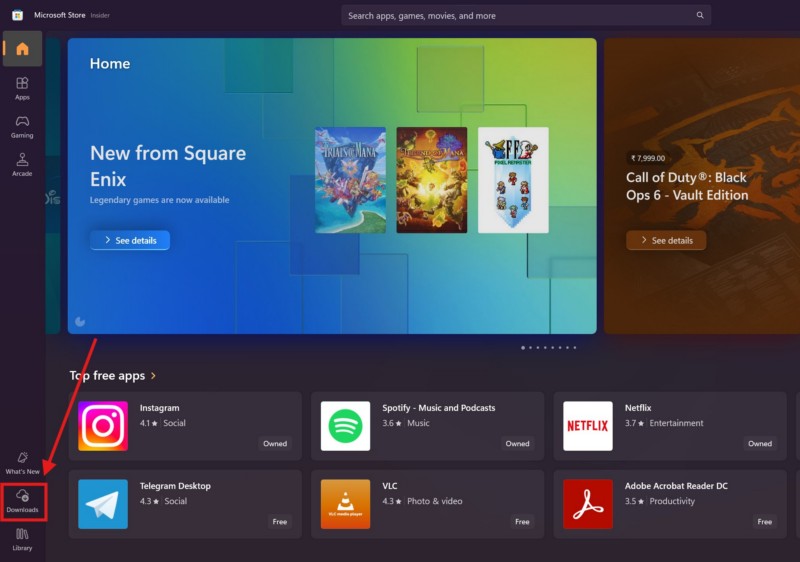Open the Downloads page
The height and width of the screenshot is (562, 800).
tap(22, 501)
